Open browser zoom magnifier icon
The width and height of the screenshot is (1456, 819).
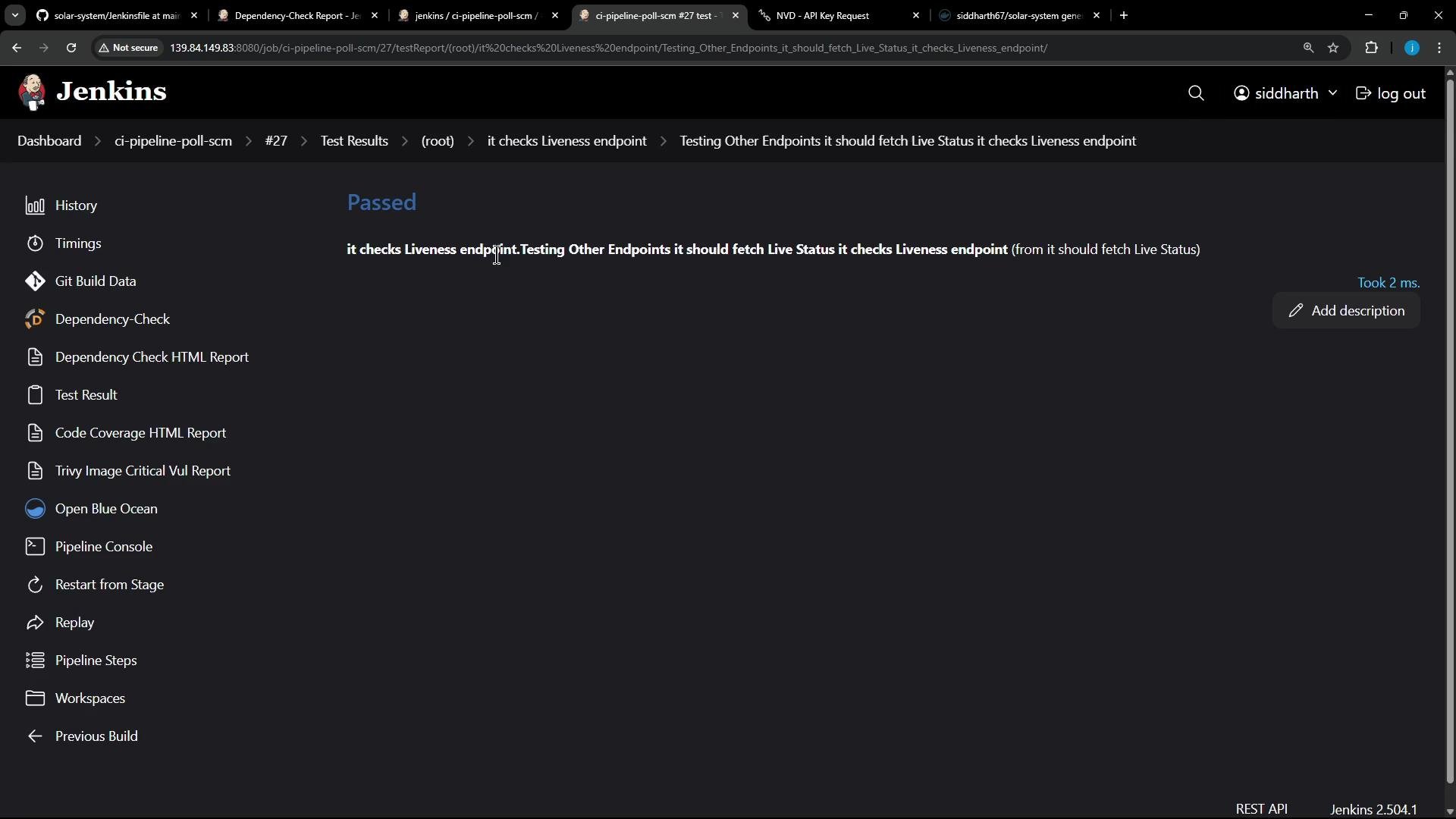[1308, 48]
